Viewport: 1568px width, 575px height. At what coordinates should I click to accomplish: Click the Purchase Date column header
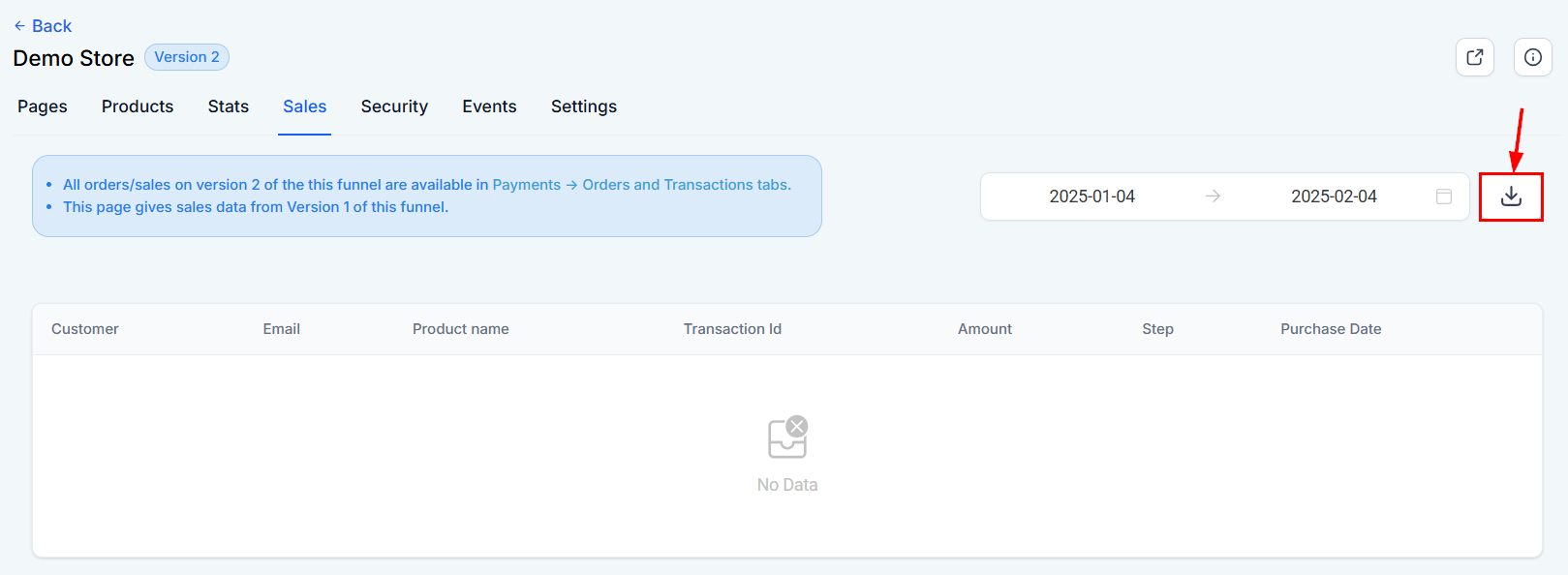click(x=1331, y=329)
